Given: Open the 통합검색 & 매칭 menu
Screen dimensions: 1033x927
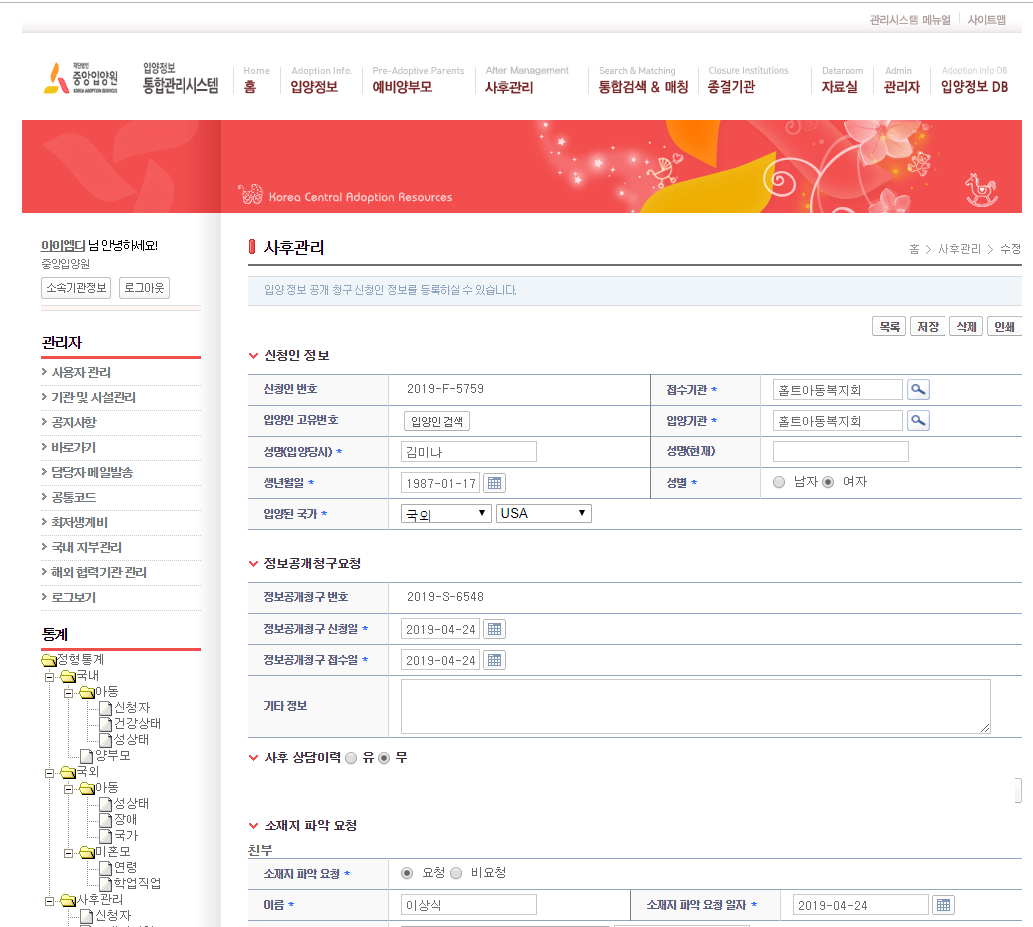Looking at the screenshot, I should (x=643, y=87).
